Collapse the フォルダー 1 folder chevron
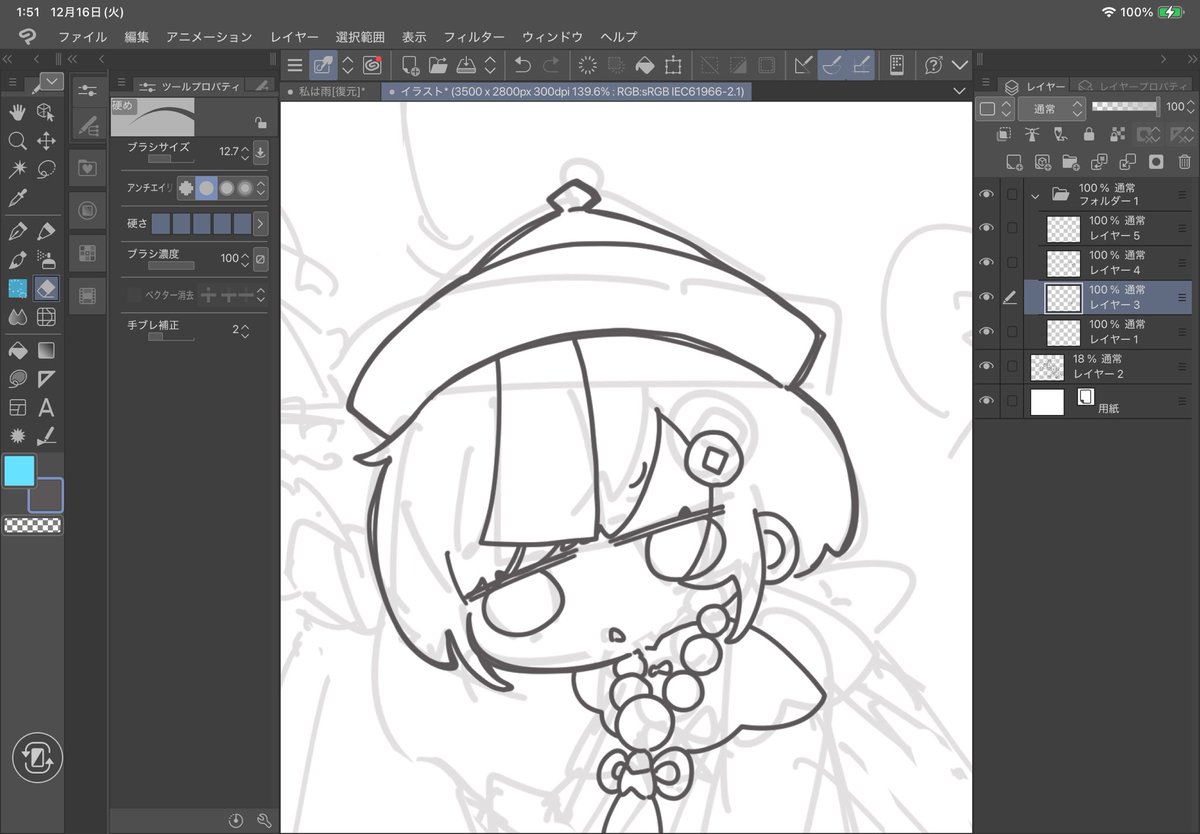 pyautogui.click(x=1036, y=195)
